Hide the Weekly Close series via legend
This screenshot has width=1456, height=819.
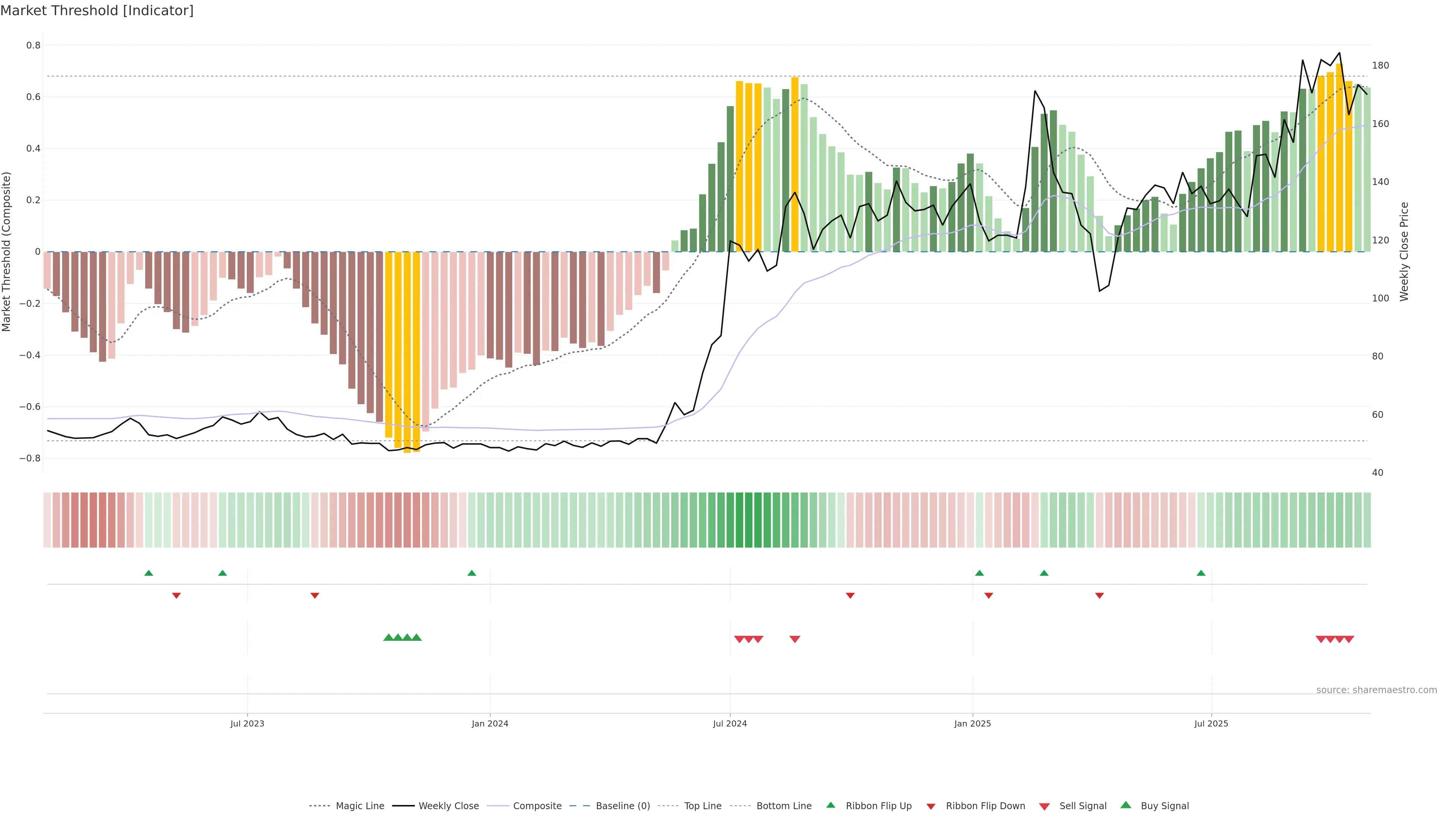[448, 806]
